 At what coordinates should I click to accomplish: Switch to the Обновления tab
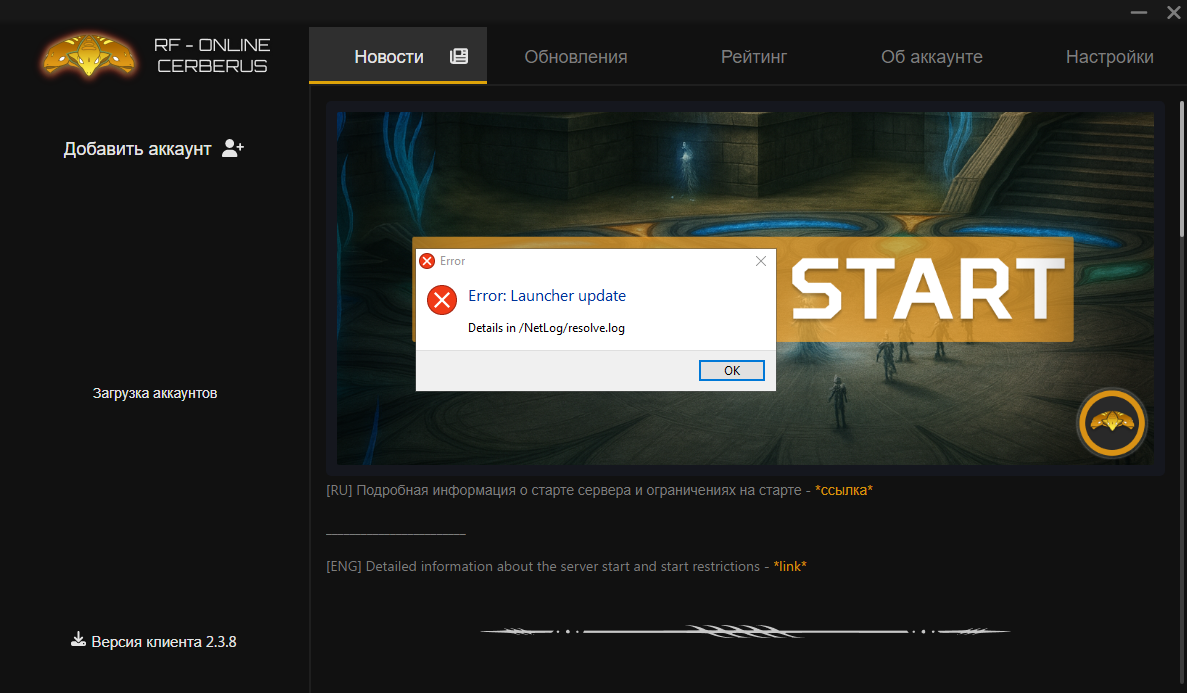pyautogui.click(x=576, y=57)
